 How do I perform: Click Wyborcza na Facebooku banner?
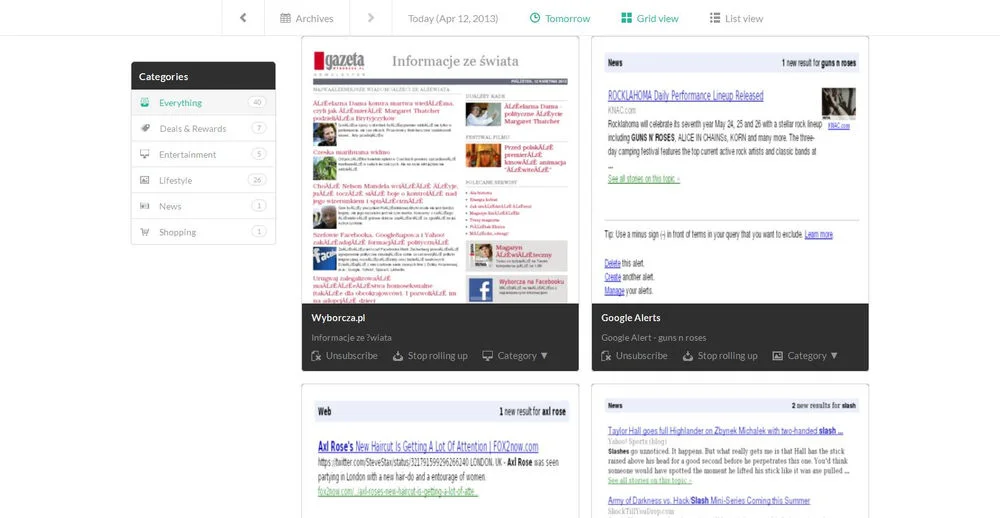(517, 289)
